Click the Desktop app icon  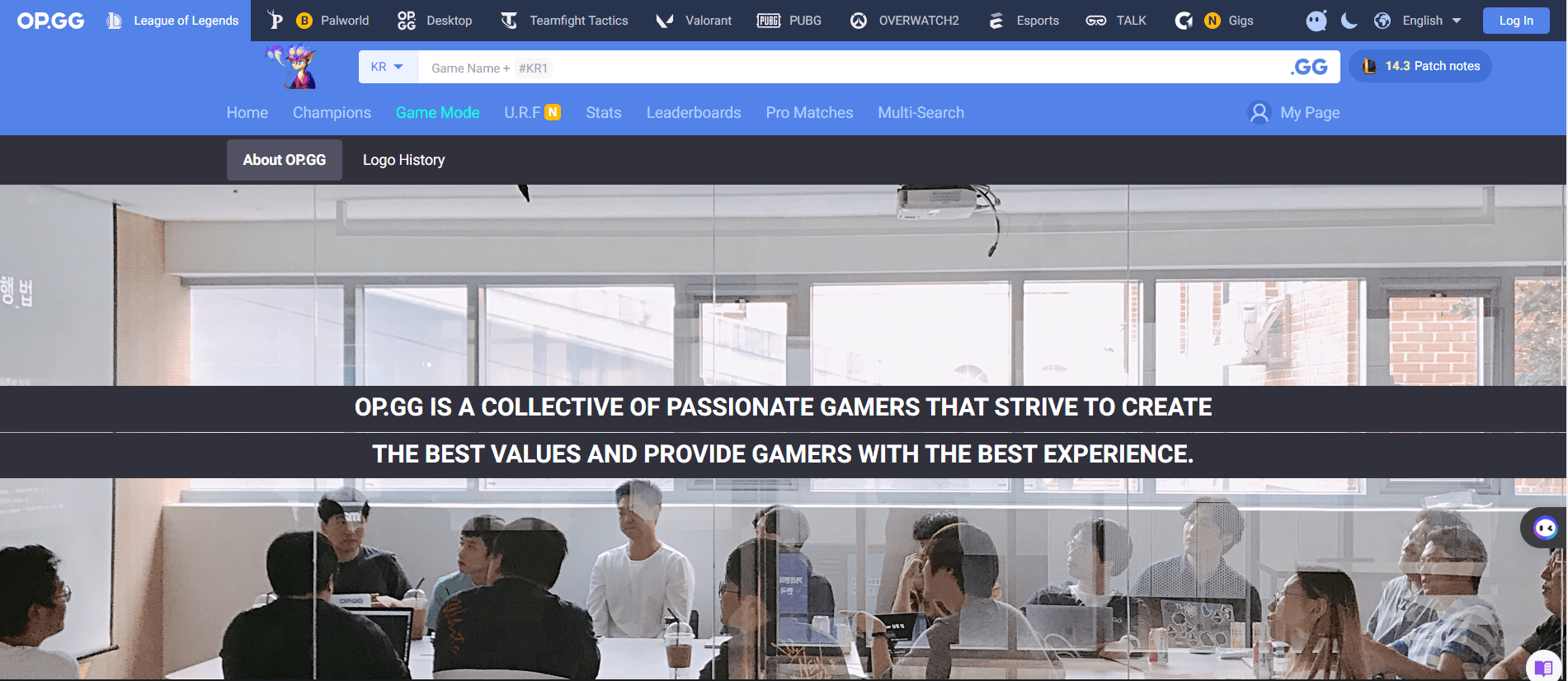coord(406,21)
